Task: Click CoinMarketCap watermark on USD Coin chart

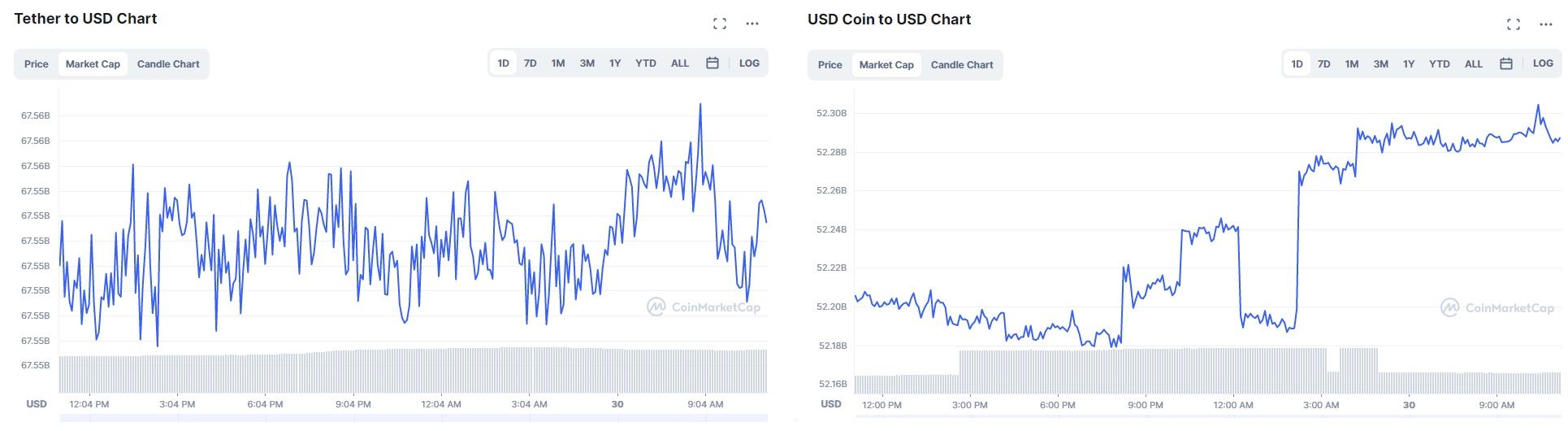Action: point(1497,308)
